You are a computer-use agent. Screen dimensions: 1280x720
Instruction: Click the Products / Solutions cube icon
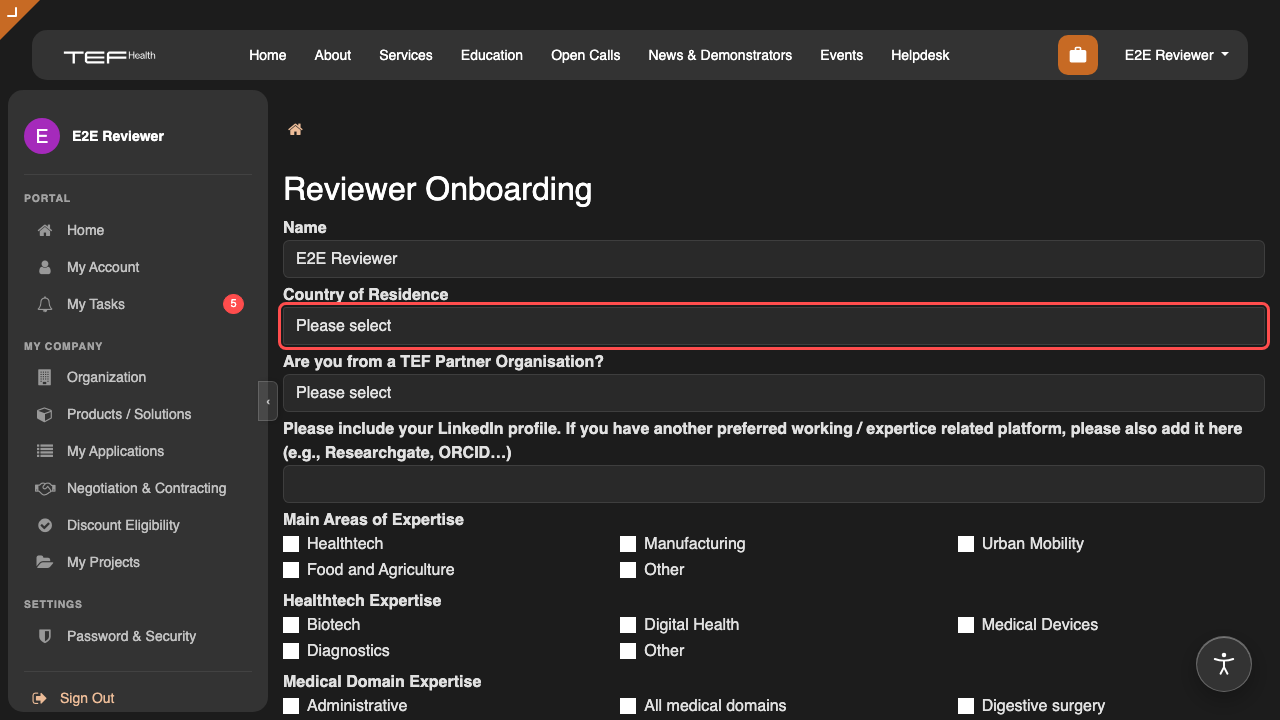click(44, 414)
